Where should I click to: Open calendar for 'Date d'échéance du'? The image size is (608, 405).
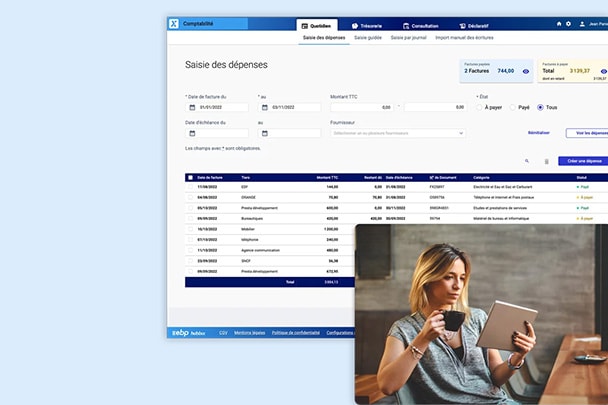point(192,133)
